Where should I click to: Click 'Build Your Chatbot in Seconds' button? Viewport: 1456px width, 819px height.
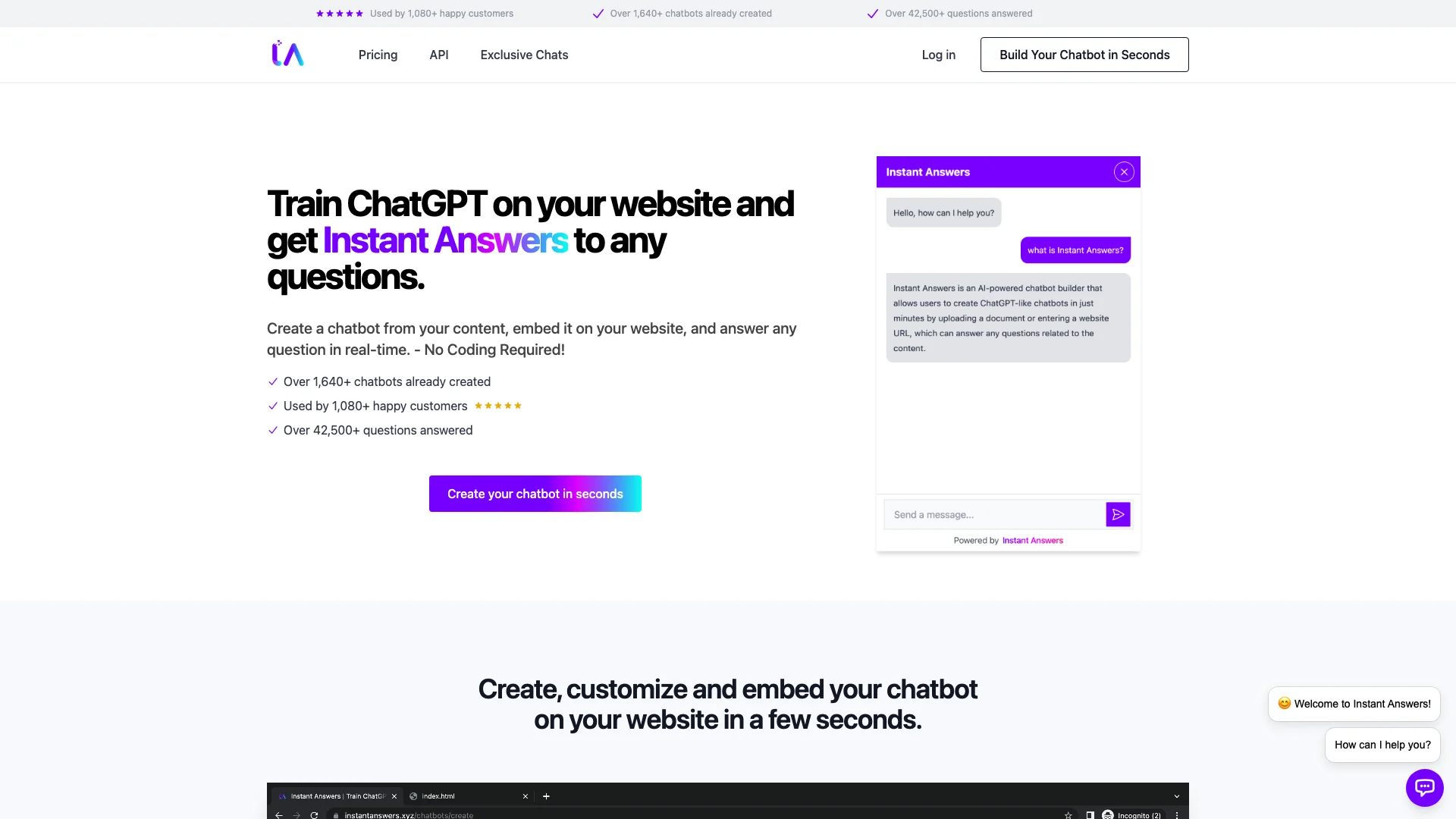coord(1085,54)
